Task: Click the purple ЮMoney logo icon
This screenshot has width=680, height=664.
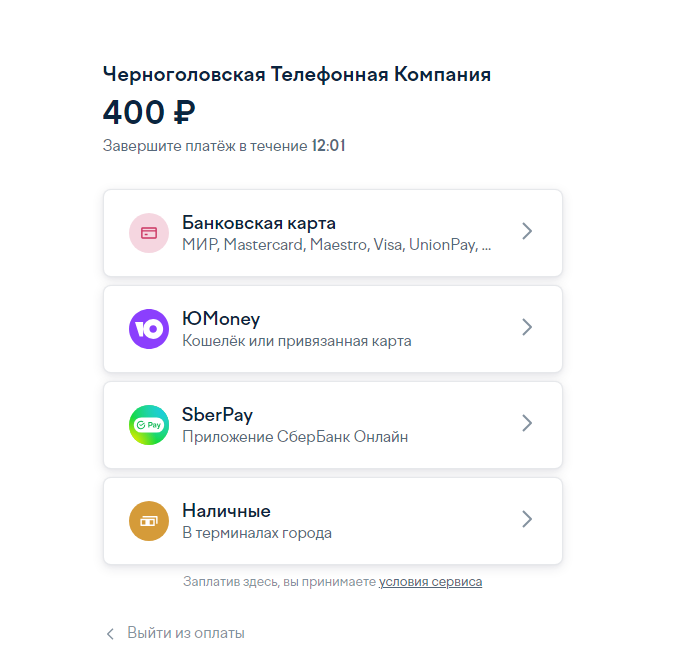Action: coord(149,329)
